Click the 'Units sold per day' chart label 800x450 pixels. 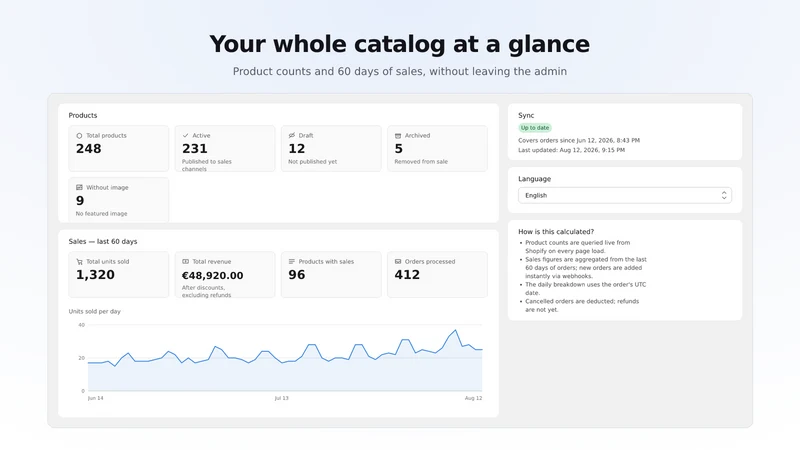95,311
